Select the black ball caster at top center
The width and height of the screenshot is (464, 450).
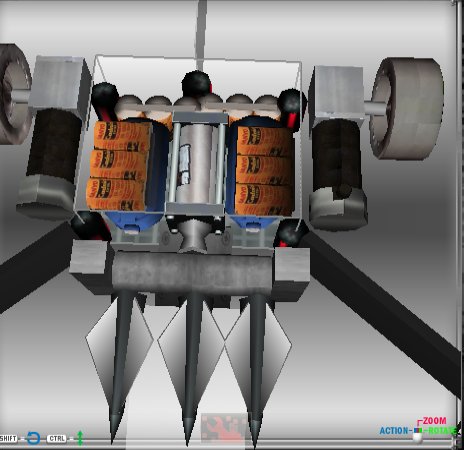[x=197, y=83]
